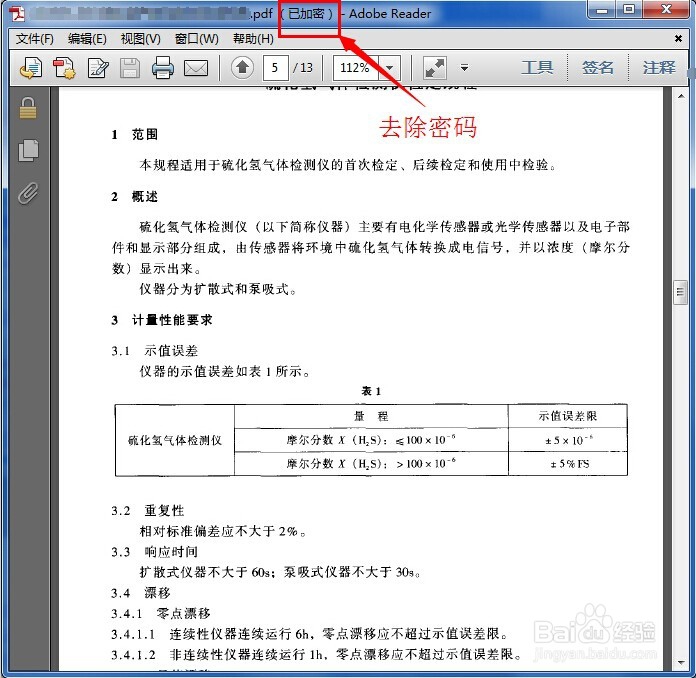The width and height of the screenshot is (696, 678).
Task: Click the edit/sign document toolbar icon
Action: coord(98,68)
